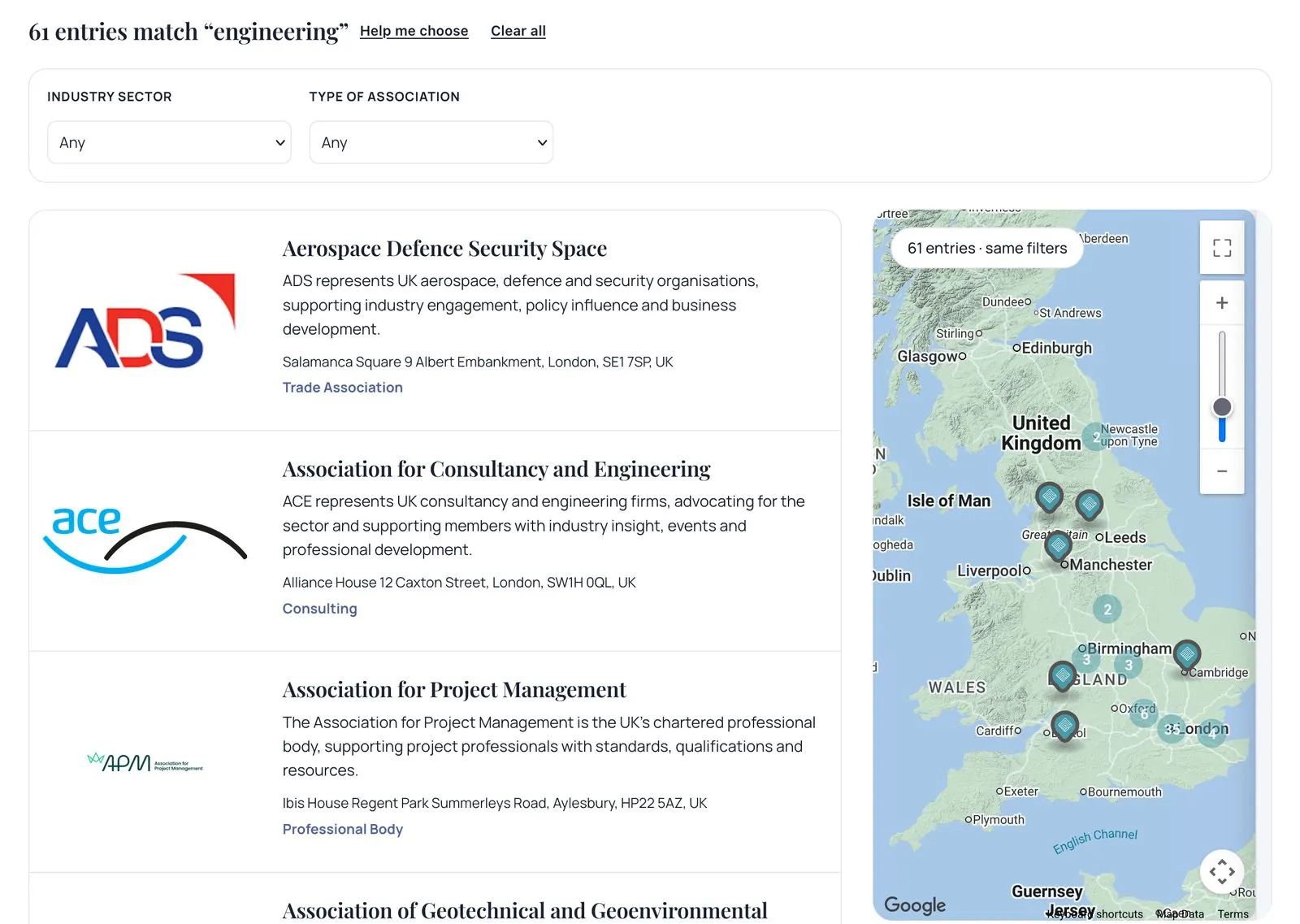
Task: Select the map pin near Cambridge
Action: pyautogui.click(x=1187, y=654)
